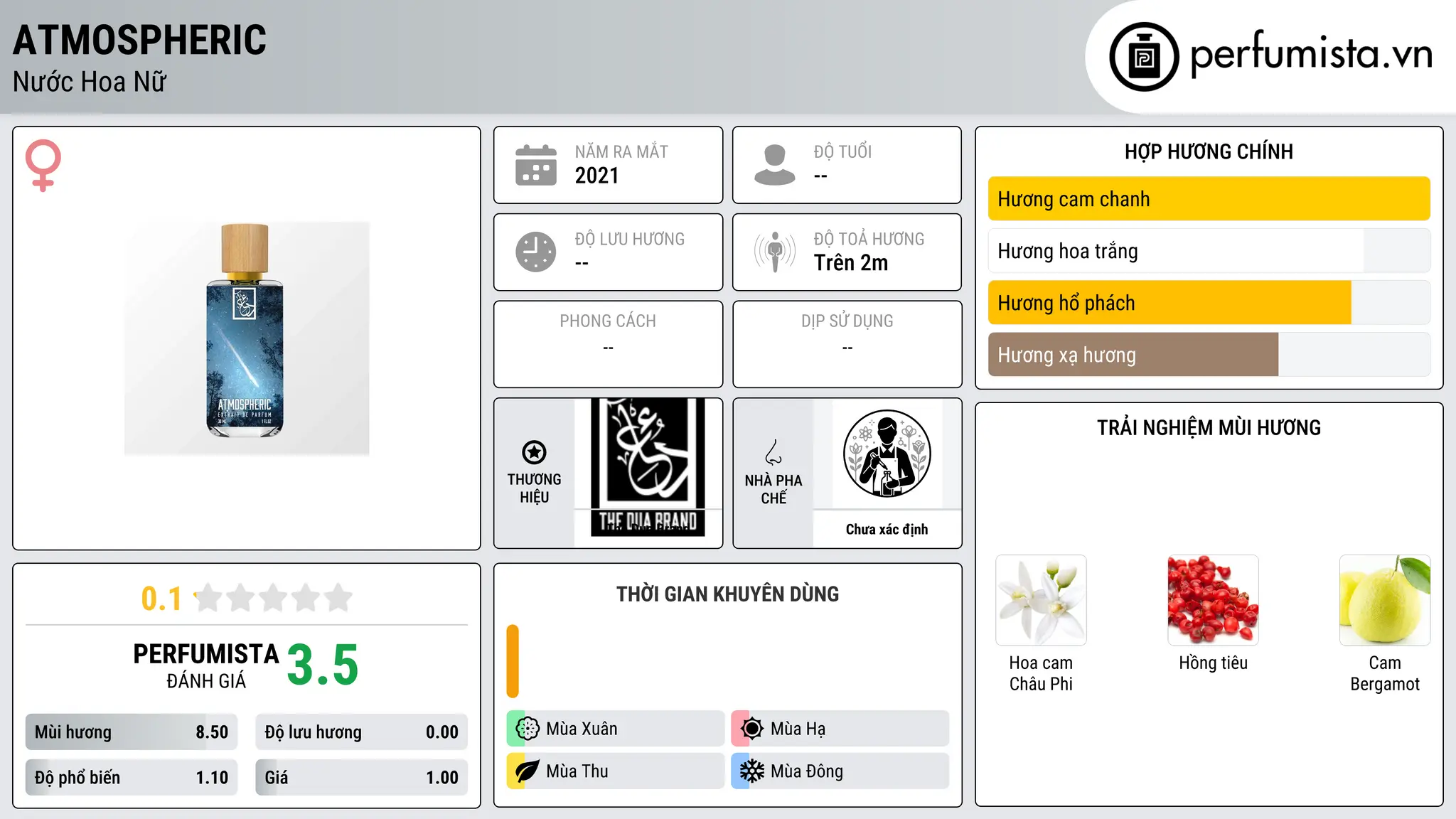
Task: Click the Trên 2m sillage value
Action: (851, 263)
